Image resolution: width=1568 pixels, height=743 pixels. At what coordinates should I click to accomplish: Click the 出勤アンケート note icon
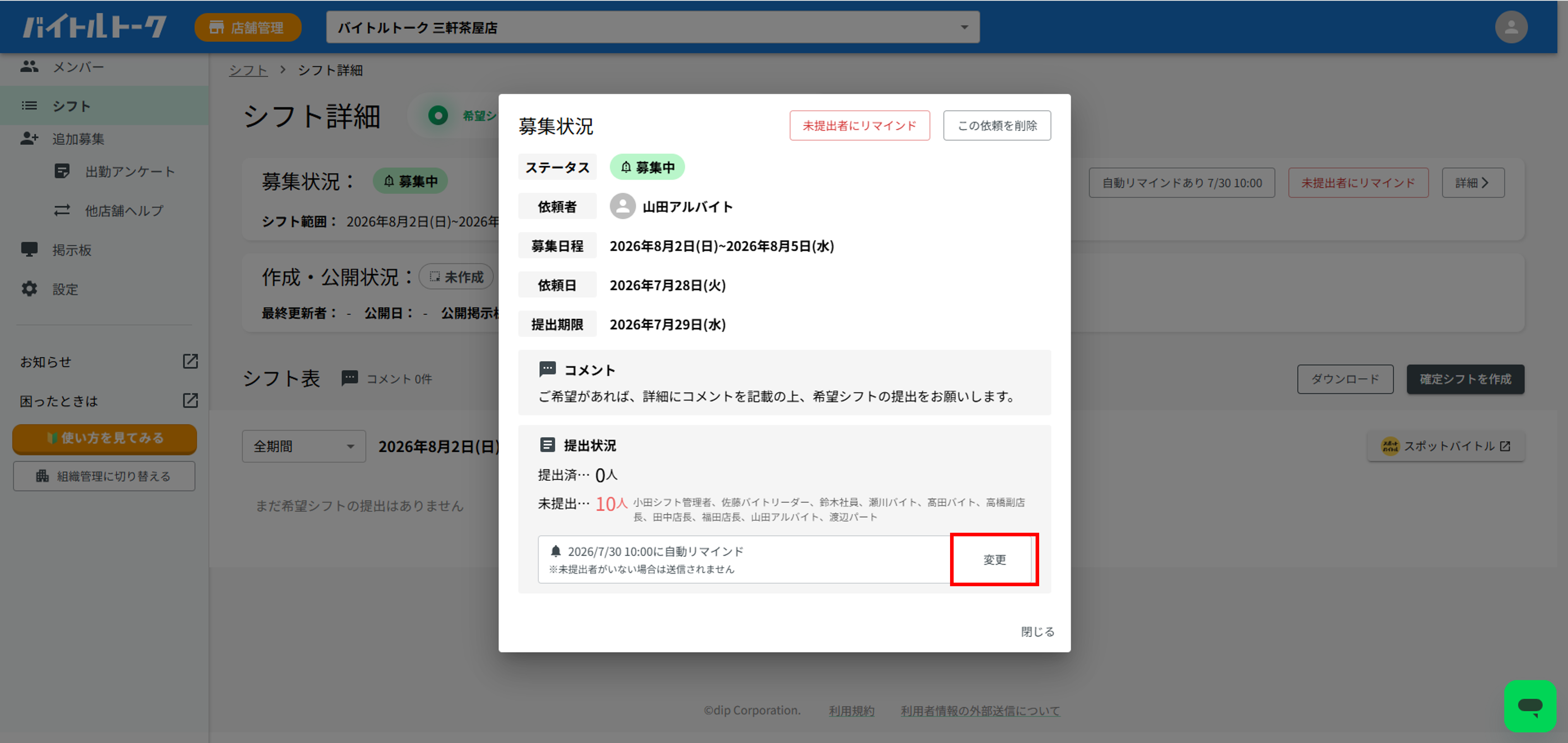62,172
